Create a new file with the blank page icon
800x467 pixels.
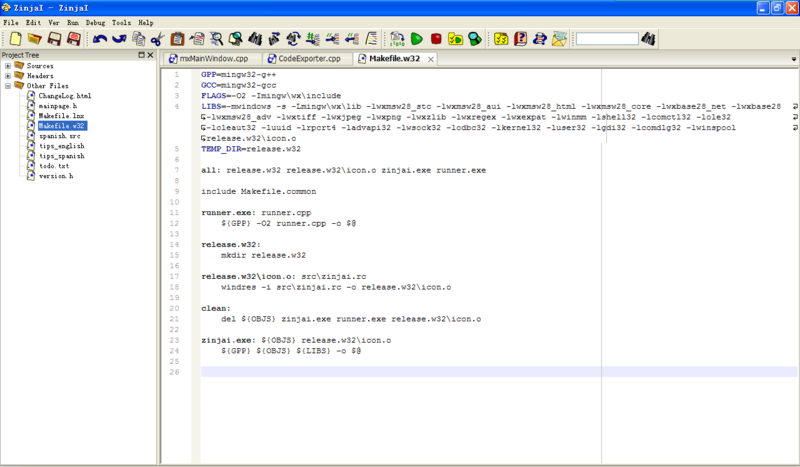(x=15, y=39)
